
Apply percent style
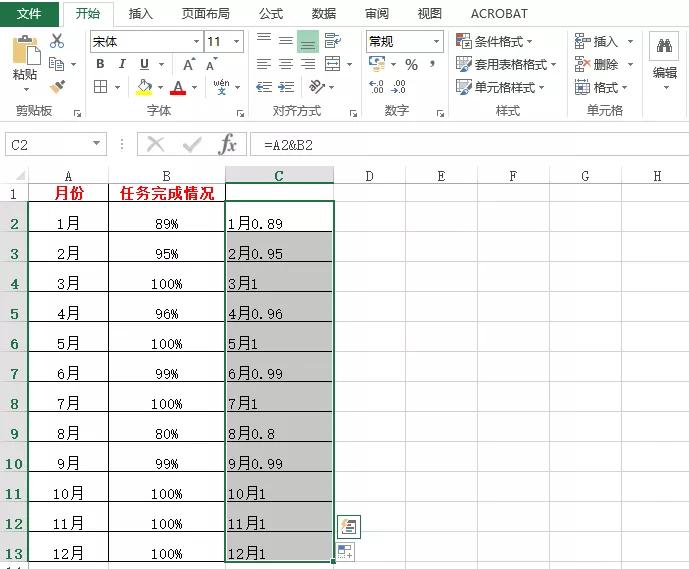411,65
